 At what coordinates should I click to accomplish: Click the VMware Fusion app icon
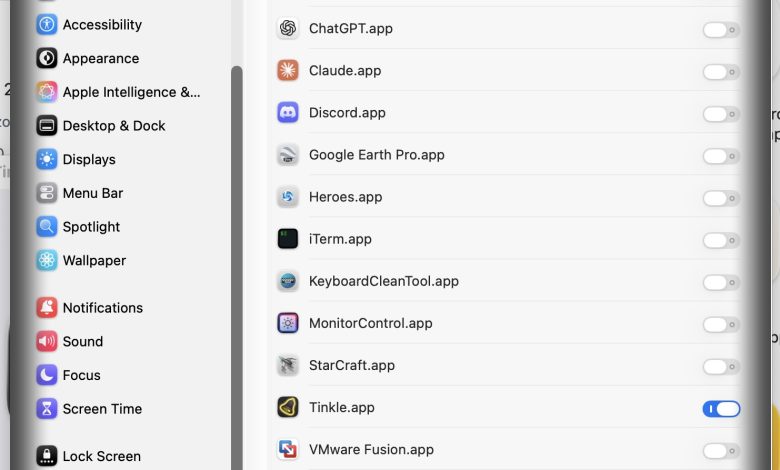coord(288,450)
